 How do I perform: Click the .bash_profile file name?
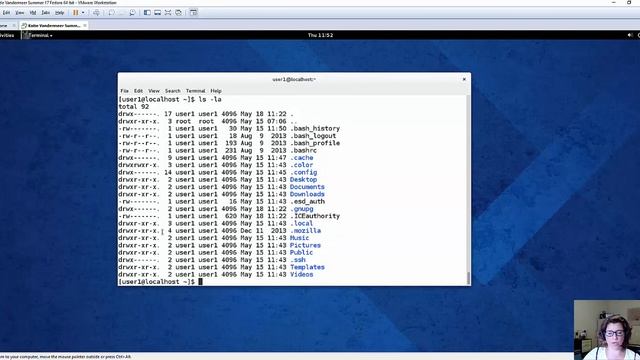[315, 143]
